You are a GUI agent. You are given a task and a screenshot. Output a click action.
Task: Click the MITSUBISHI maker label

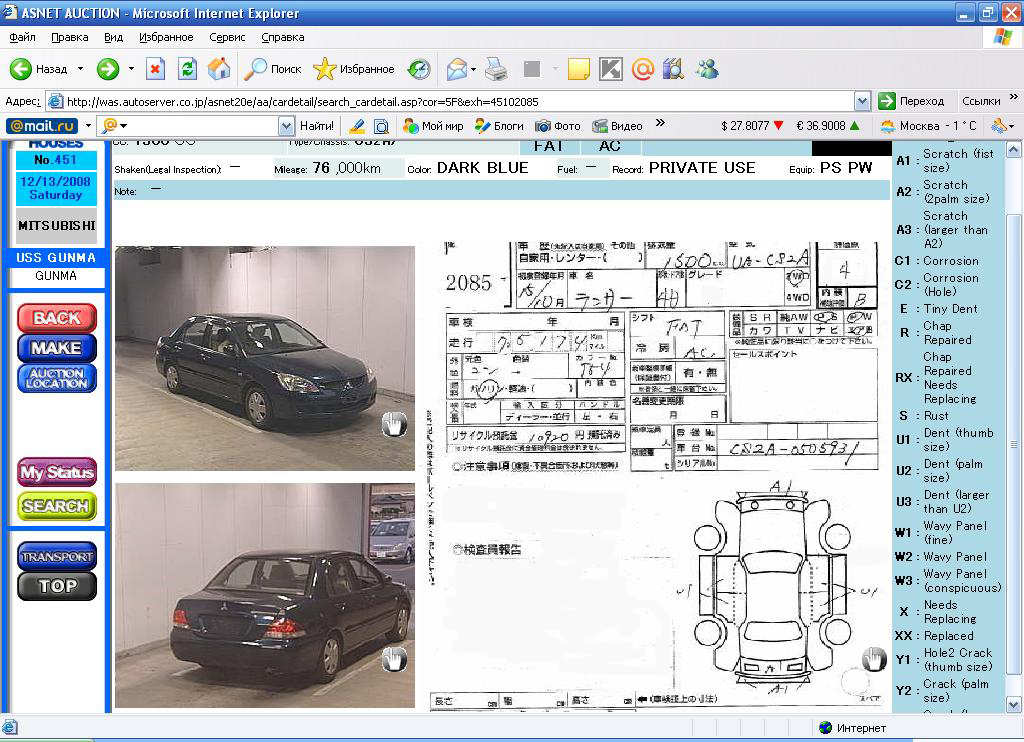click(x=57, y=225)
